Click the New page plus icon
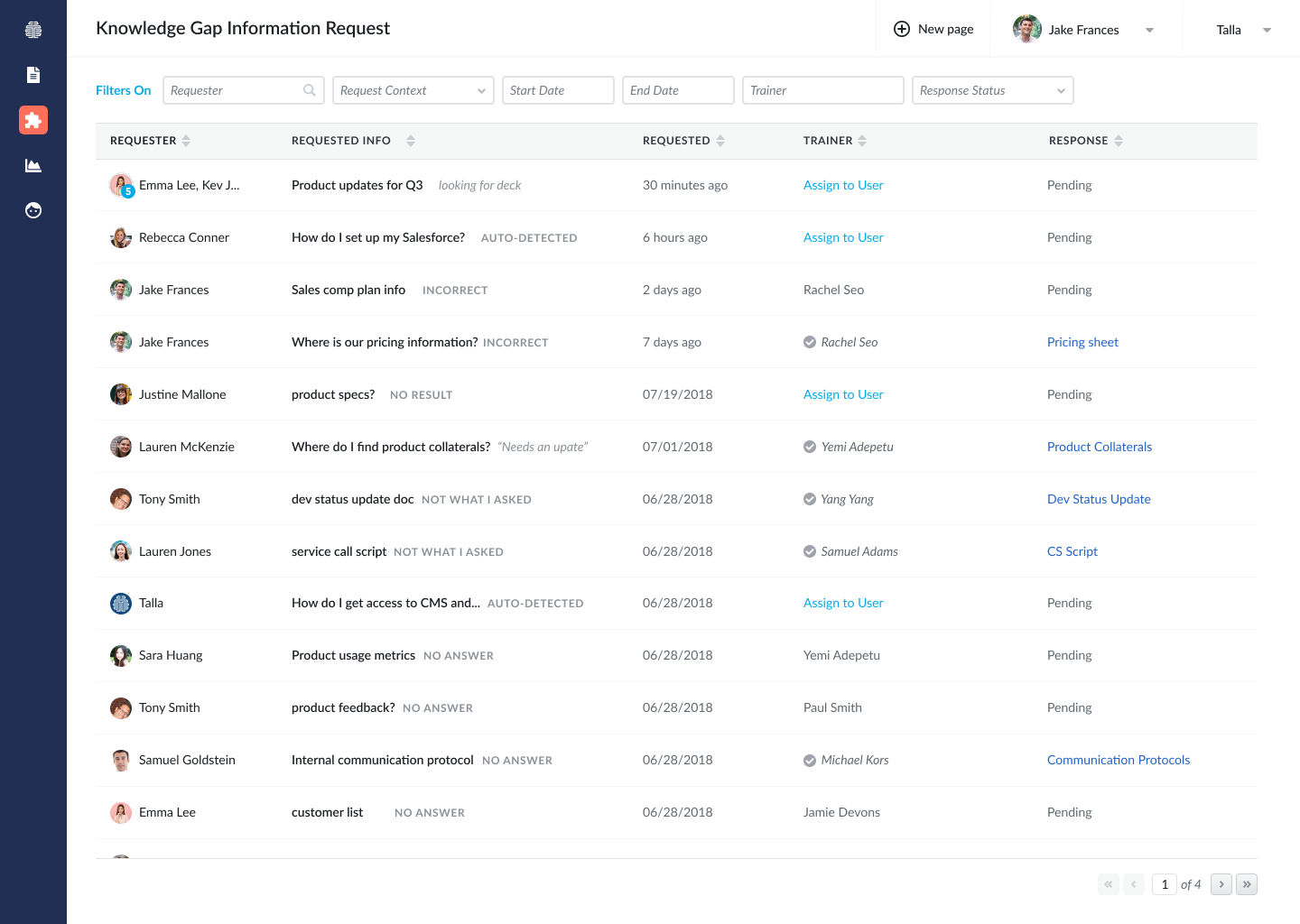Screen dimensions: 1300x924 pyautogui.click(x=901, y=28)
